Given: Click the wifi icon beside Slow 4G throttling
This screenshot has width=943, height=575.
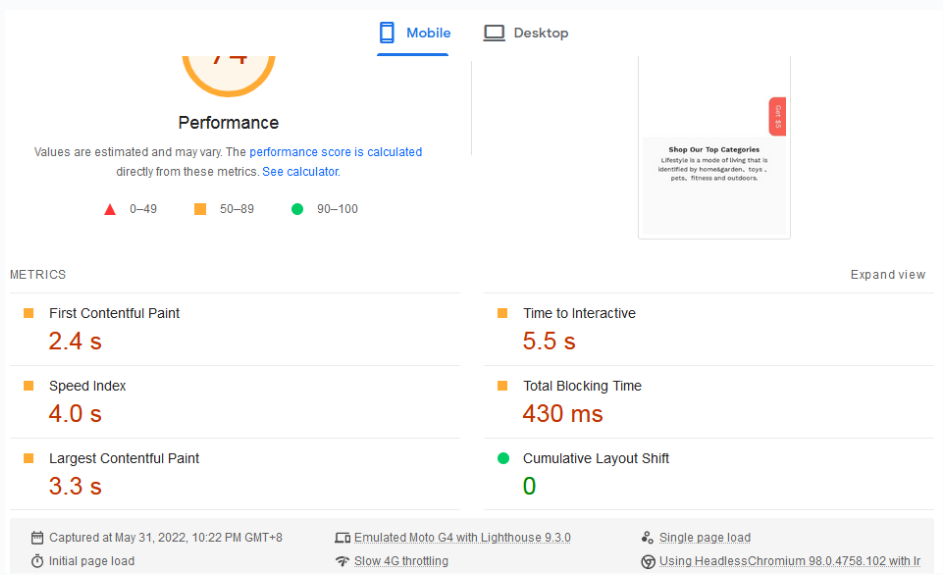Looking at the screenshot, I should click(x=342, y=561).
